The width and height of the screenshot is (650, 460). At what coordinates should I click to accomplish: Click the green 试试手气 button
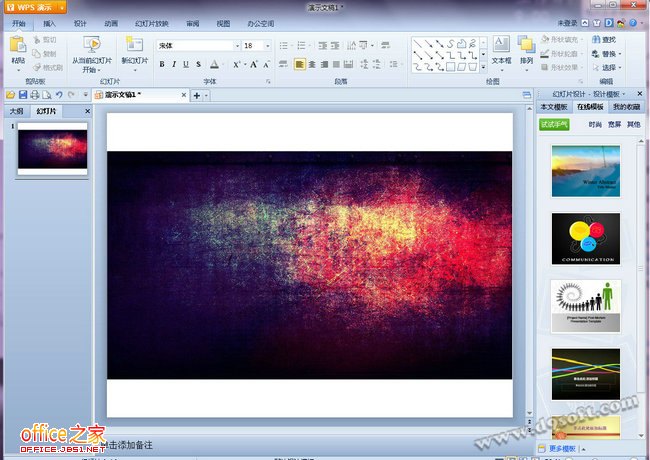click(x=554, y=125)
